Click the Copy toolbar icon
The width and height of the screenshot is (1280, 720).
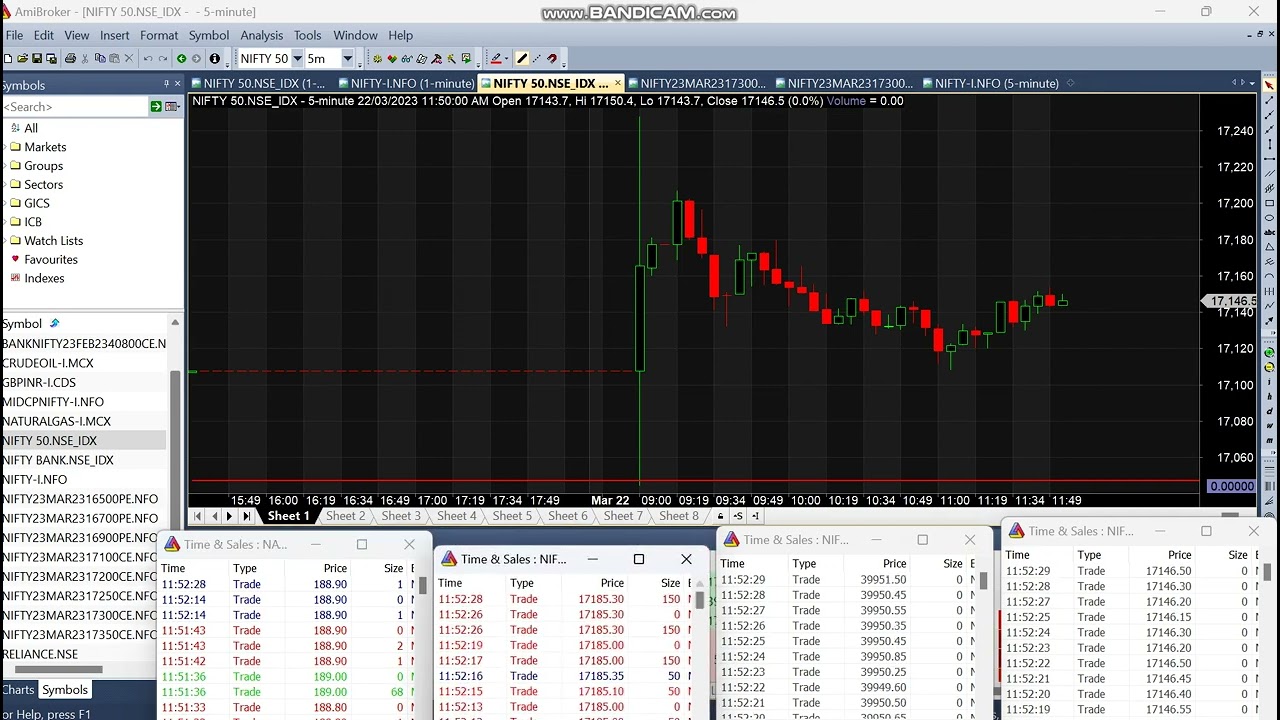point(99,58)
